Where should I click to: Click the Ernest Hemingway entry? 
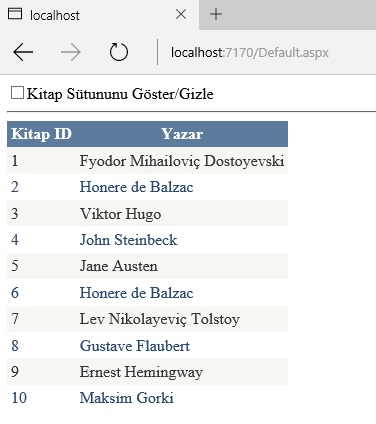click(141, 372)
